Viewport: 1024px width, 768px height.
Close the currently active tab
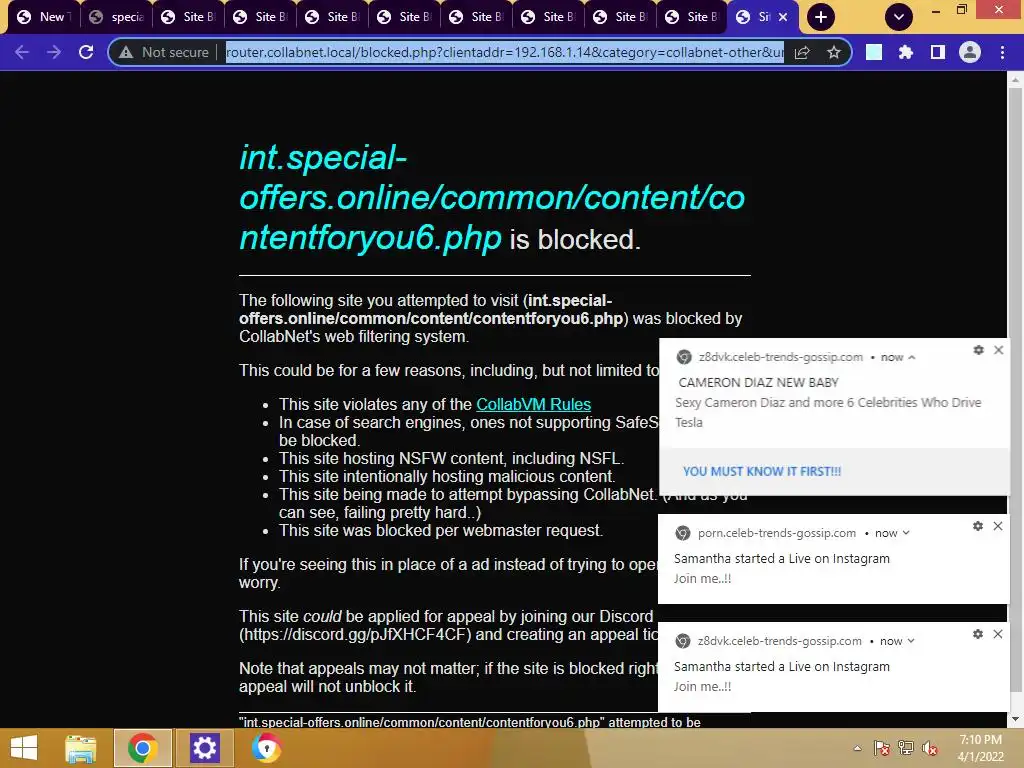[783, 17]
